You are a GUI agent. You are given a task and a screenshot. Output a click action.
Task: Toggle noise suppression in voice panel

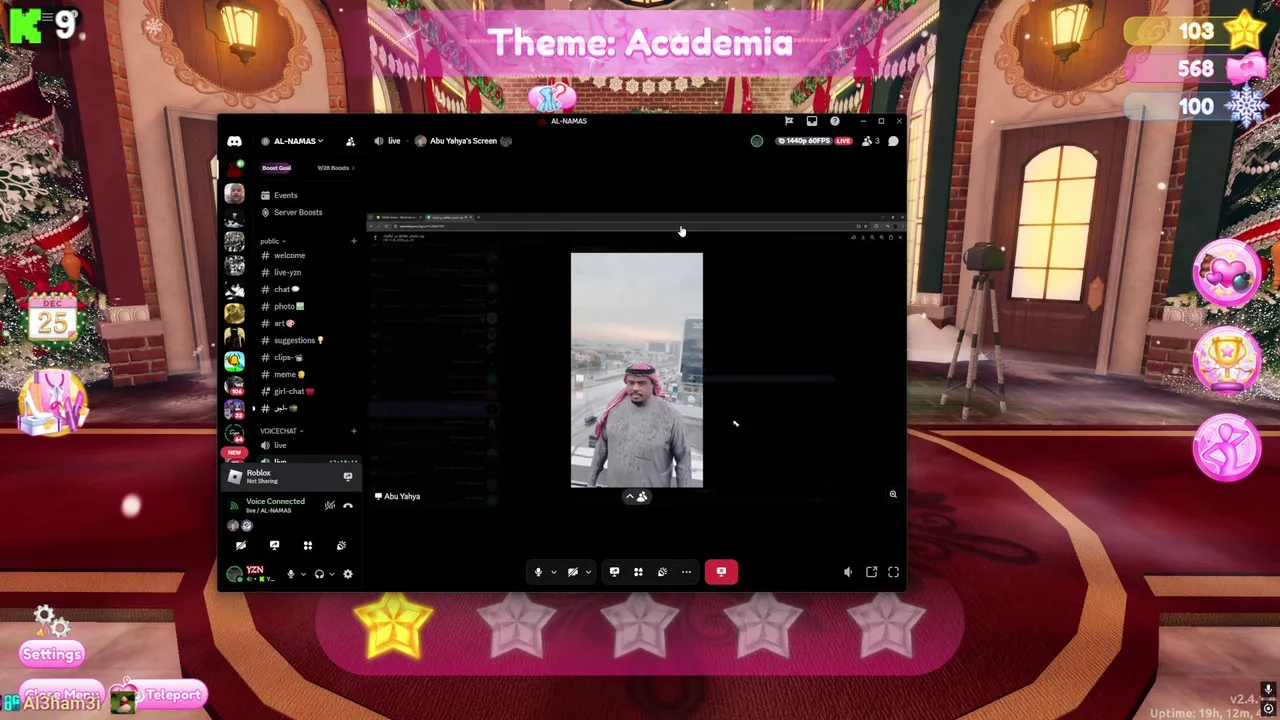pyautogui.click(x=329, y=506)
